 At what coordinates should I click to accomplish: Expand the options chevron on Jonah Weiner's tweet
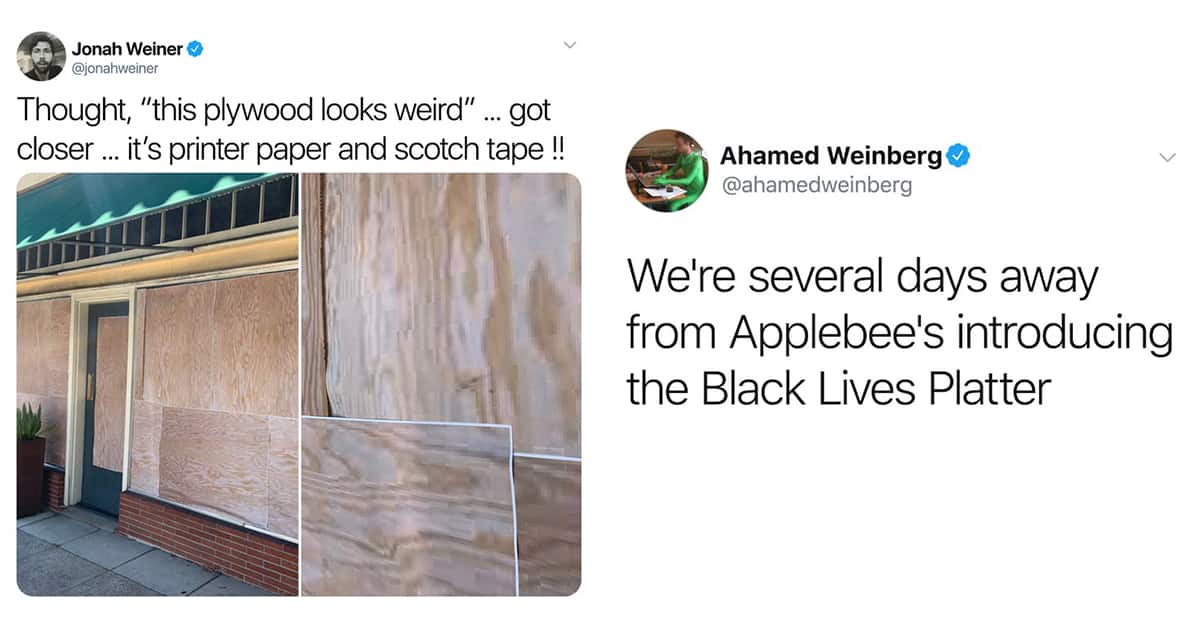(x=570, y=45)
